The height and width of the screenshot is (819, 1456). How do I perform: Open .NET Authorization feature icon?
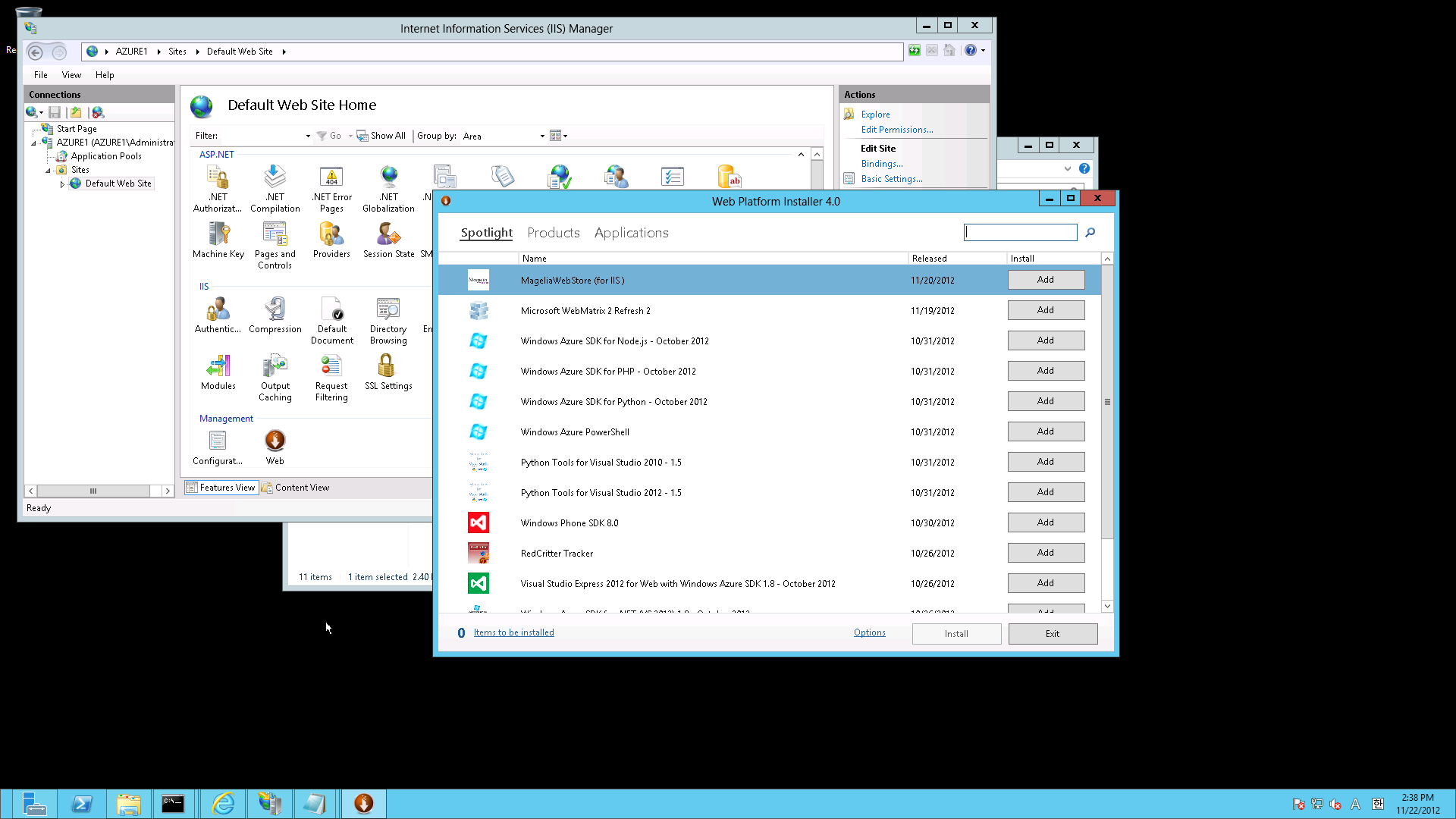(x=218, y=190)
